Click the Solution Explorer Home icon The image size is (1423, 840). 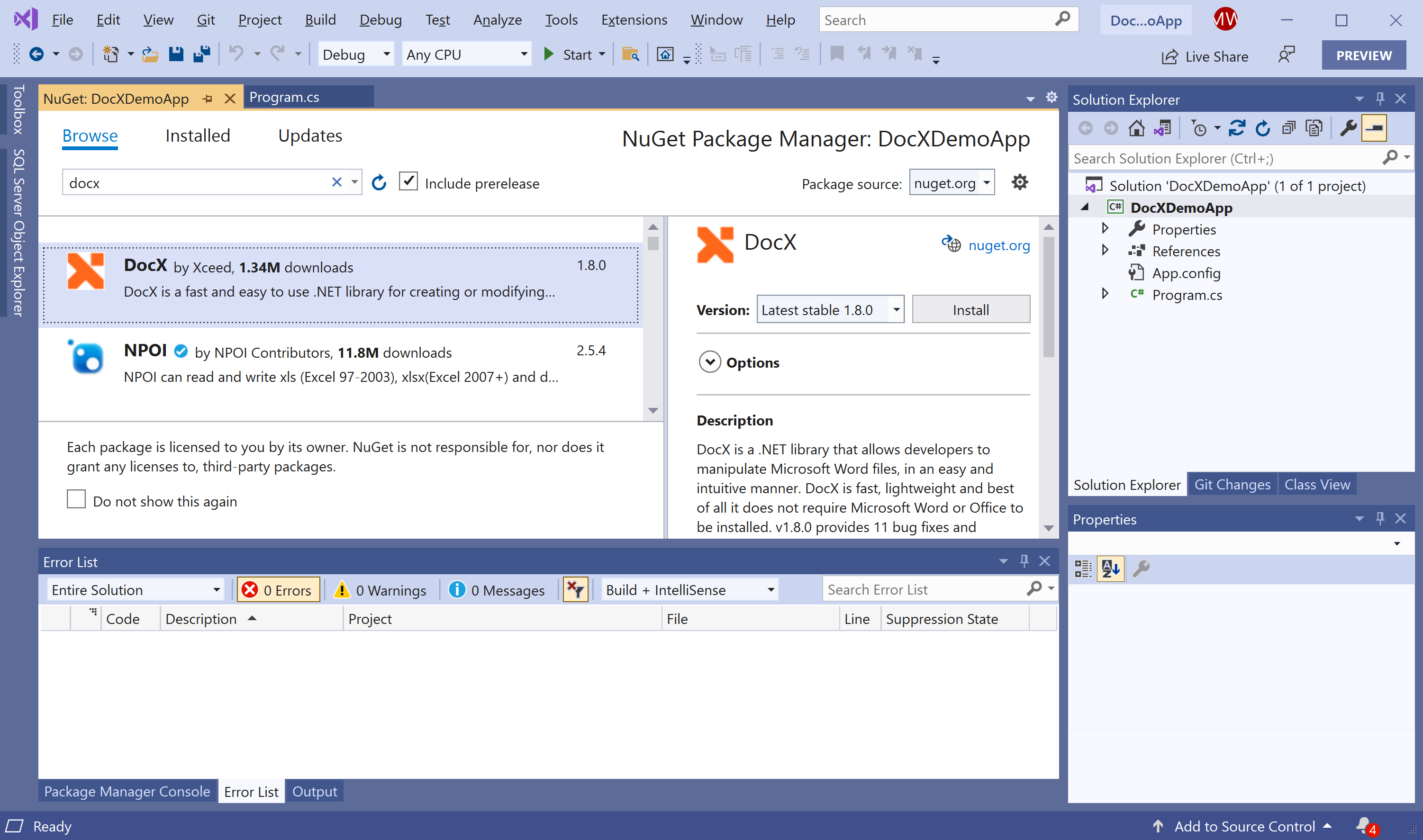pyautogui.click(x=1136, y=128)
